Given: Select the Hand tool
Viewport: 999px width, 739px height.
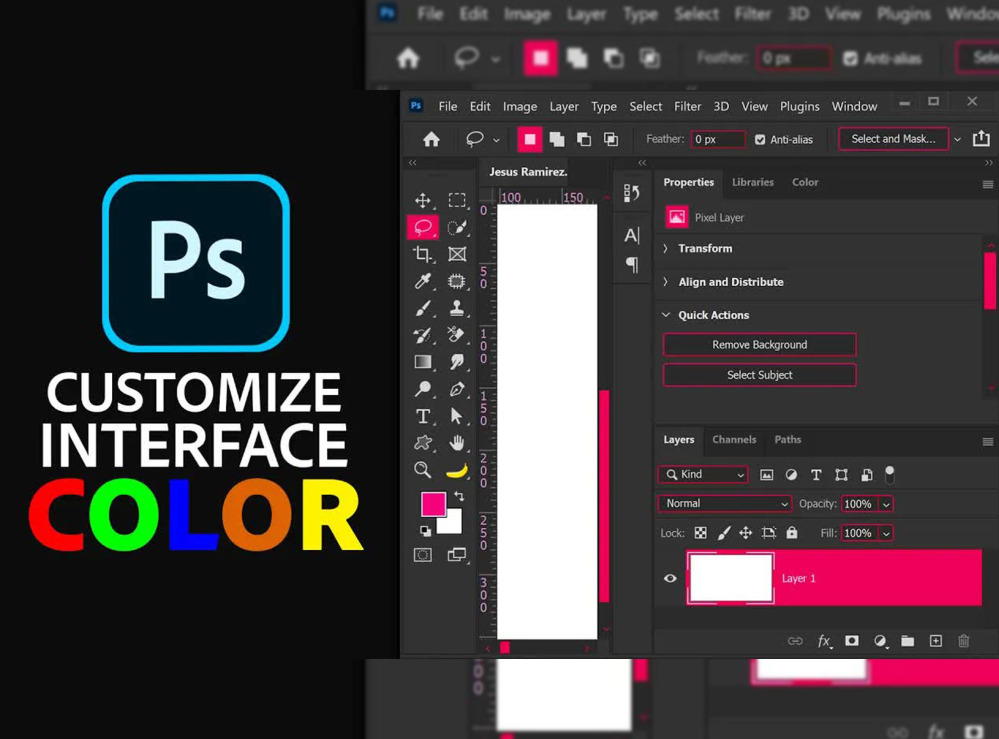Looking at the screenshot, I should [x=457, y=442].
